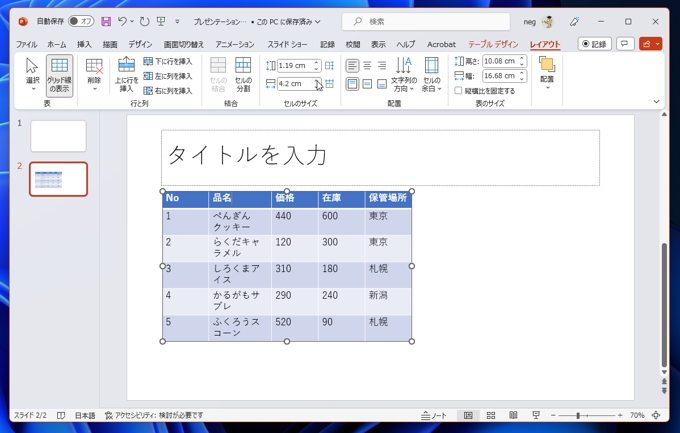Center text horizontally icon

pyautogui.click(x=367, y=66)
